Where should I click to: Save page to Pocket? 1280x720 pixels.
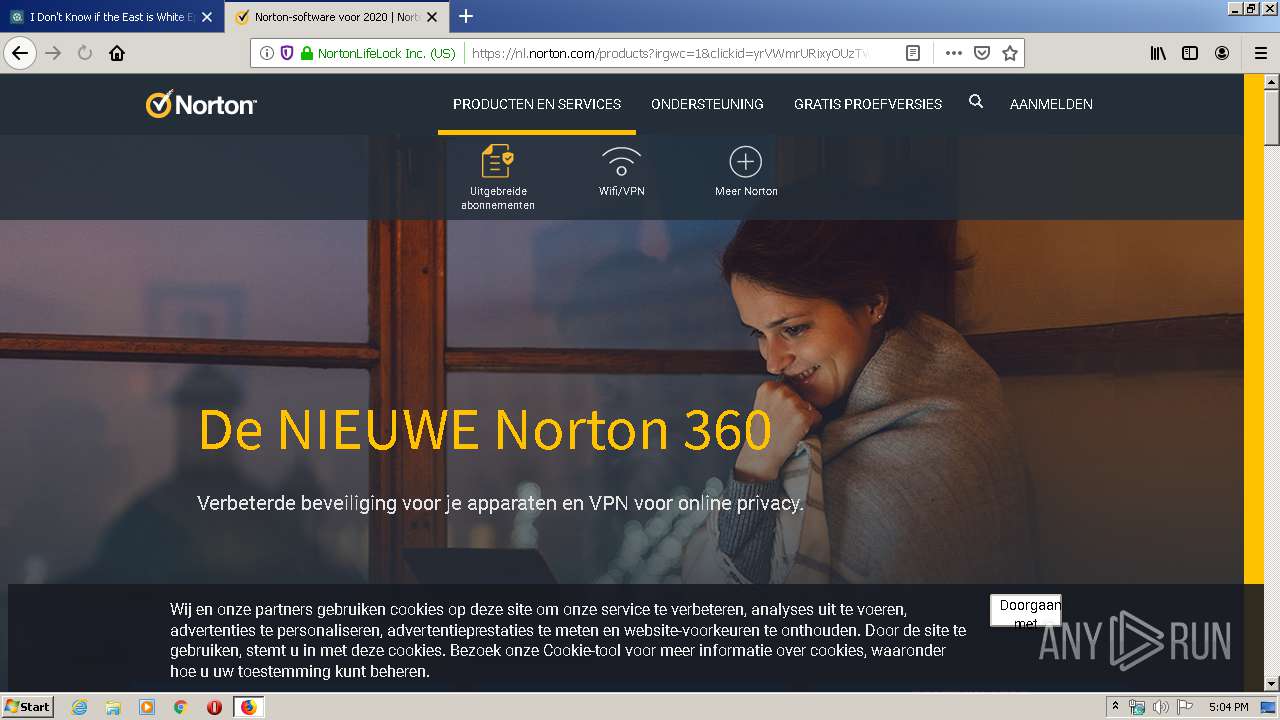[982, 53]
